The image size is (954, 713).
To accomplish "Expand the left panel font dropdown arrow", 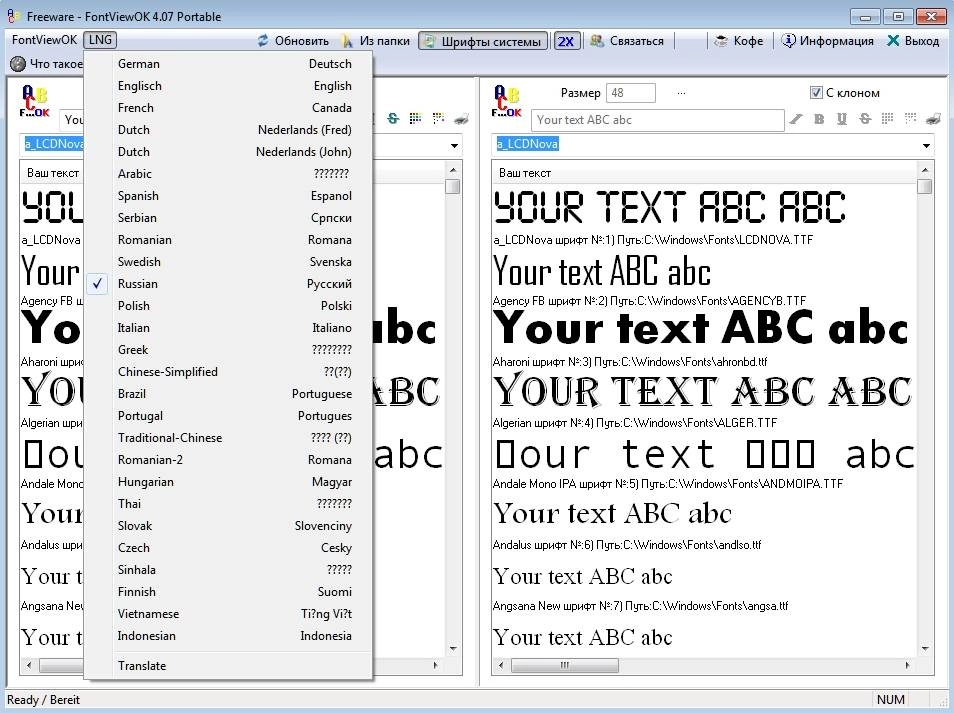I will [x=454, y=145].
